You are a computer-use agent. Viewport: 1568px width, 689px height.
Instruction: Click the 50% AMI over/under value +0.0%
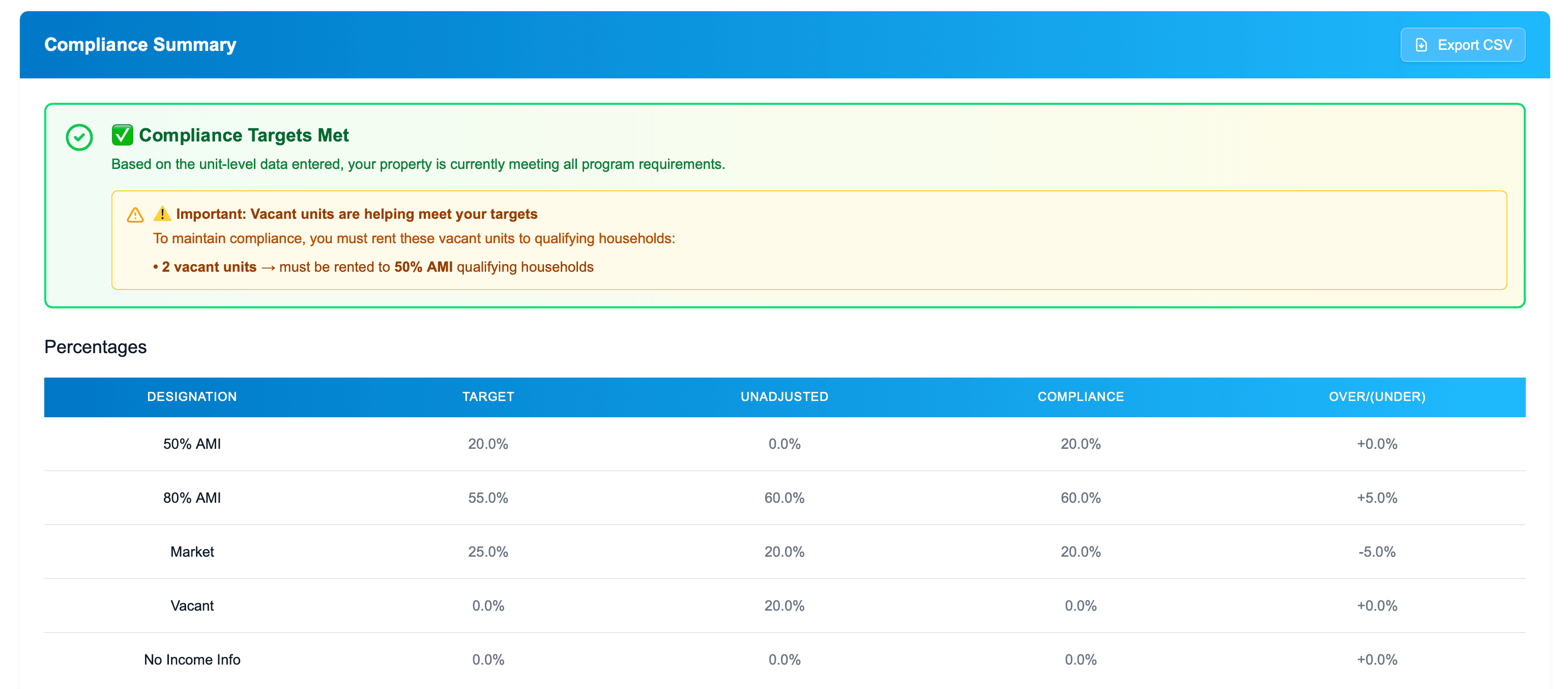pyautogui.click(x=1377, y=444)
